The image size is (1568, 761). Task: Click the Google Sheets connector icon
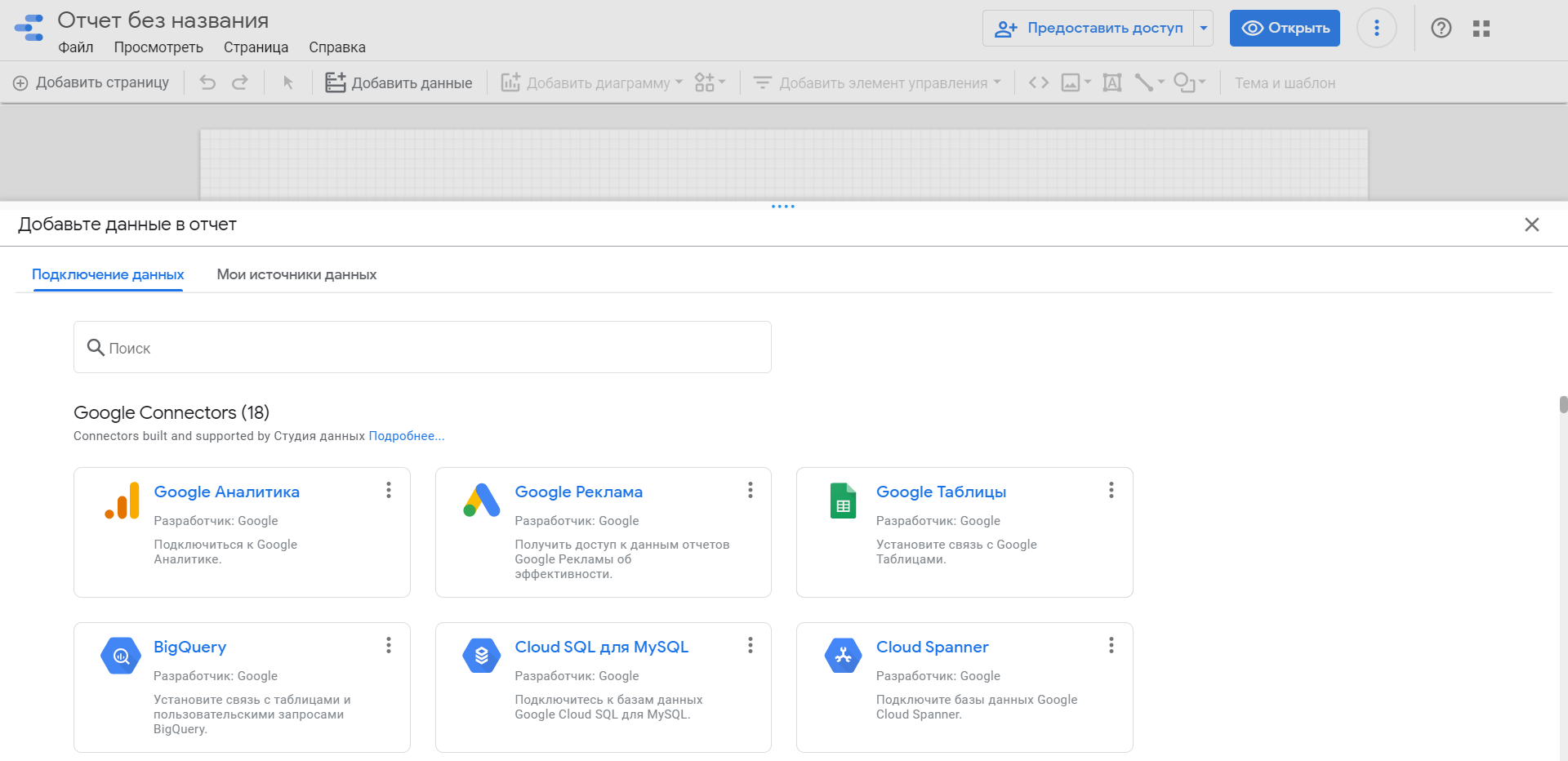pos(843,501)
